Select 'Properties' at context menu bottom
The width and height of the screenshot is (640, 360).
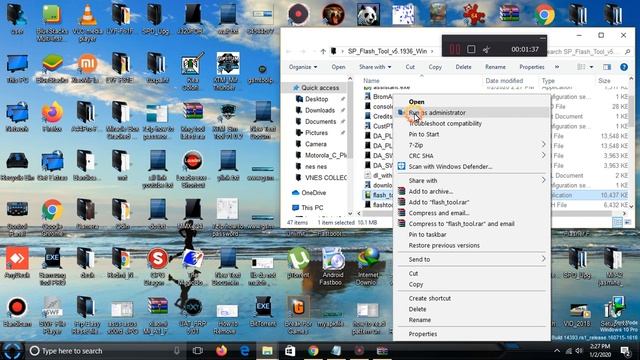point(423,334)
